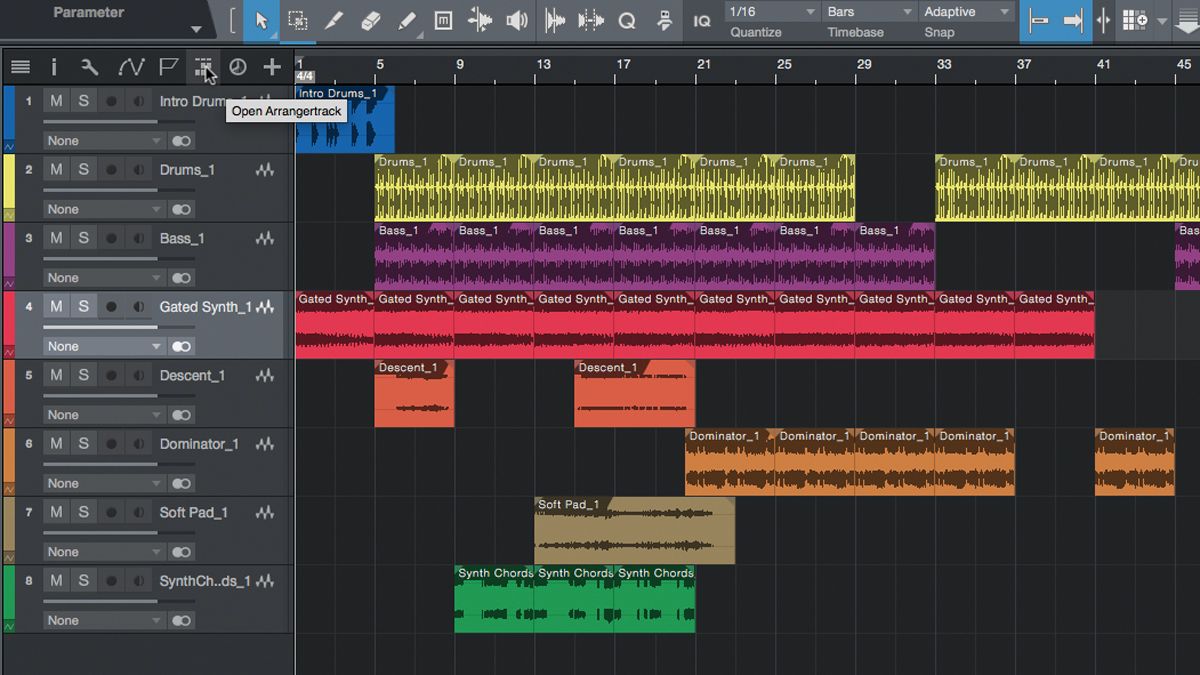Click the Timebase Bars selector

coord(868,12)
